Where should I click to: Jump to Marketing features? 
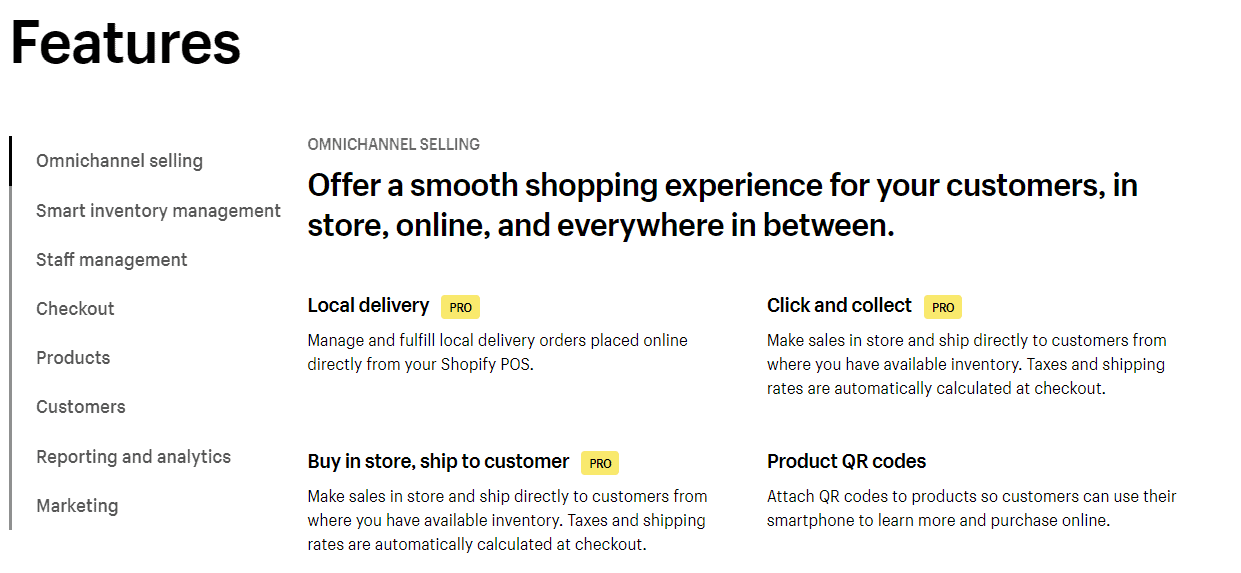(x=77, y=506)
